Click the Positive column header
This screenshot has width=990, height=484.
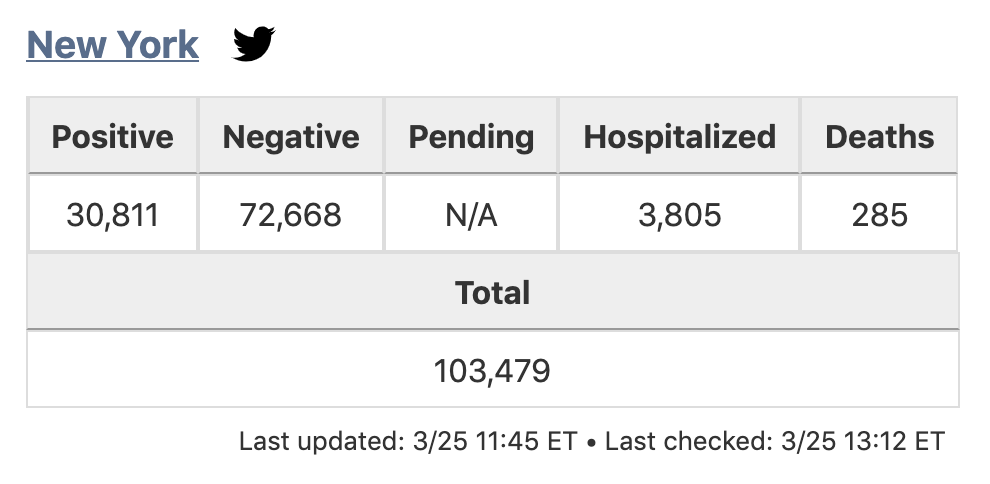coord(112,136)
